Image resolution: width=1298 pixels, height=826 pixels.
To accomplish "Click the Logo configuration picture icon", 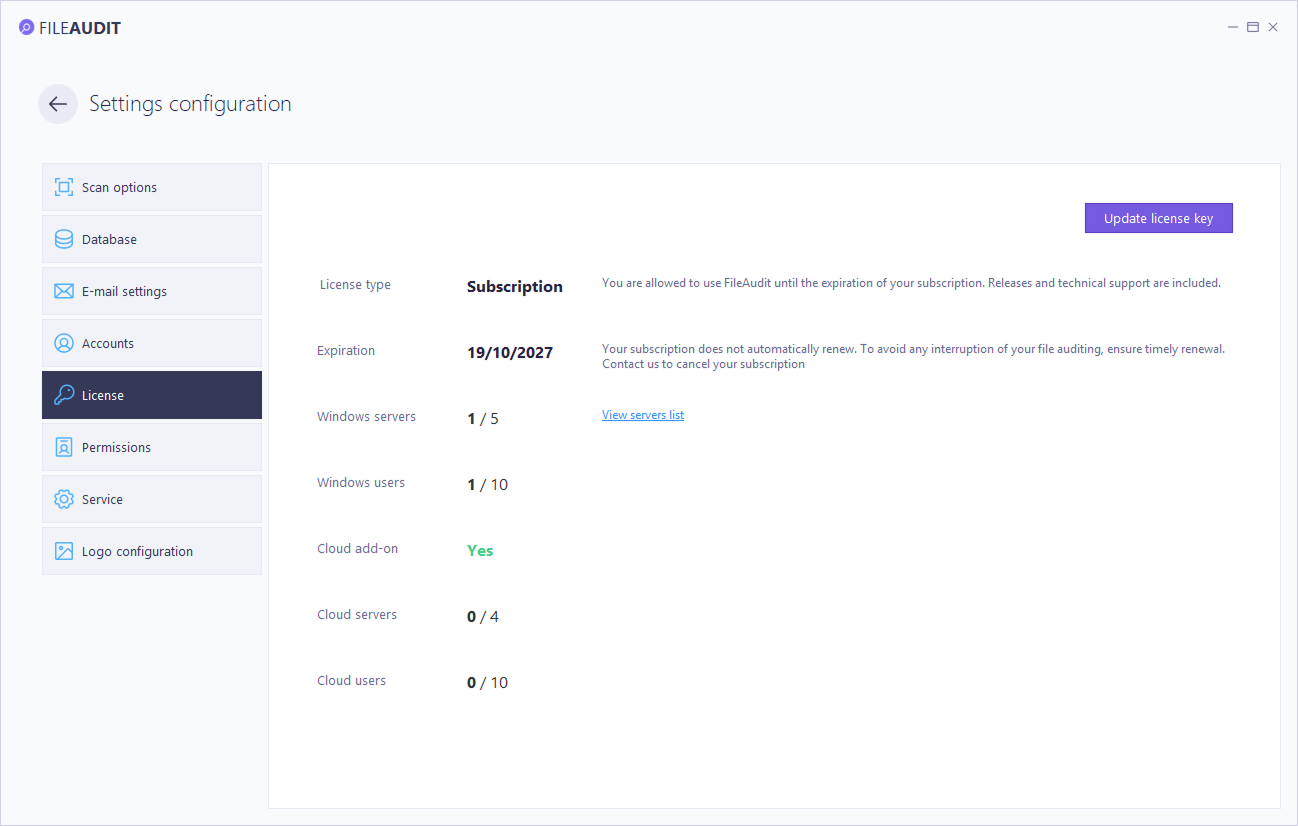I will point(64,551).
